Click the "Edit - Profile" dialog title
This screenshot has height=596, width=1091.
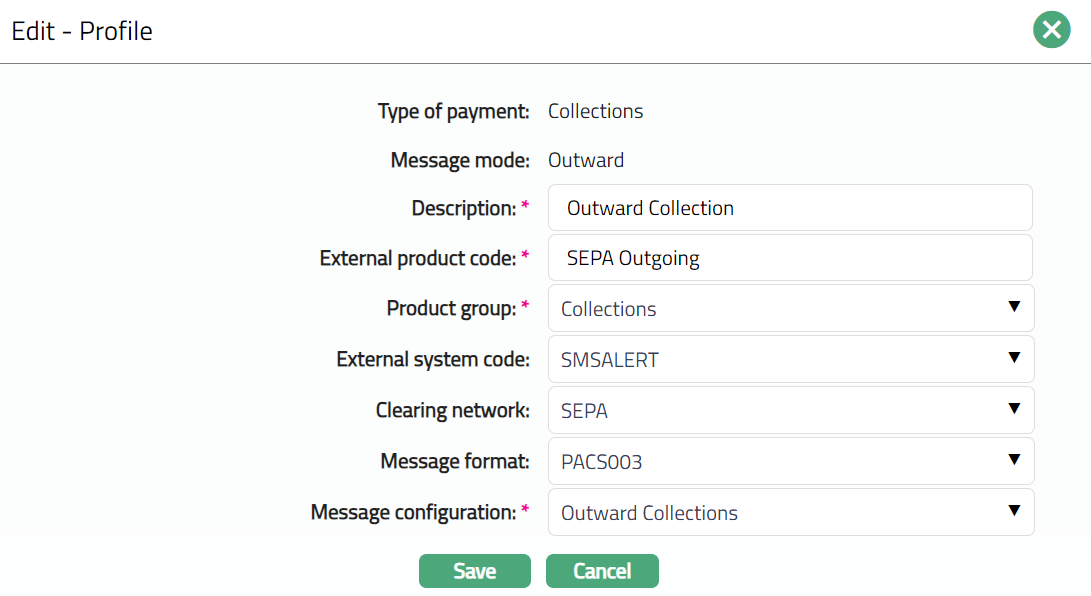82,31
